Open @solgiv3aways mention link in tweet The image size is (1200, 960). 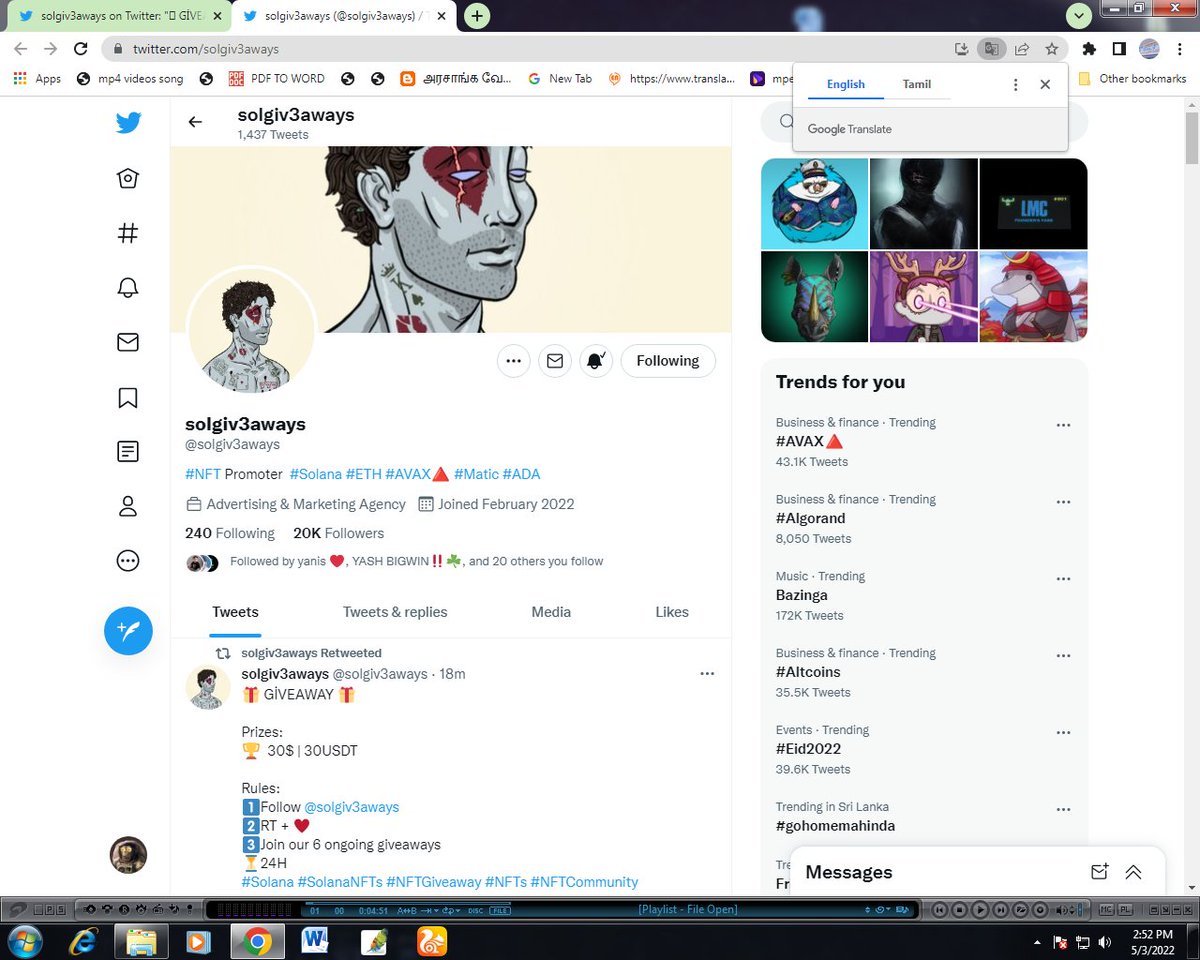point(352,807)
